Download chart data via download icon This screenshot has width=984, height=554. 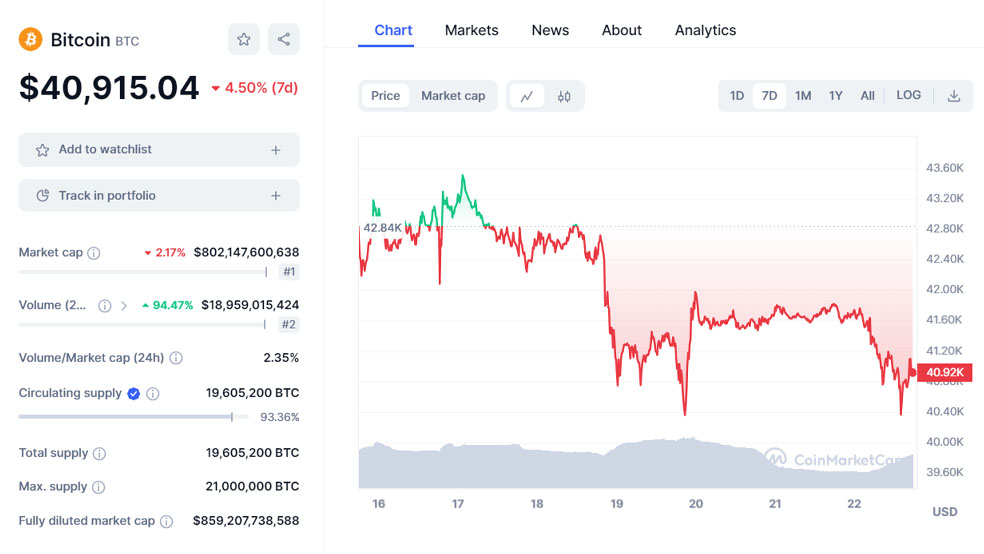pyautogui.click(x=954, y=96)
